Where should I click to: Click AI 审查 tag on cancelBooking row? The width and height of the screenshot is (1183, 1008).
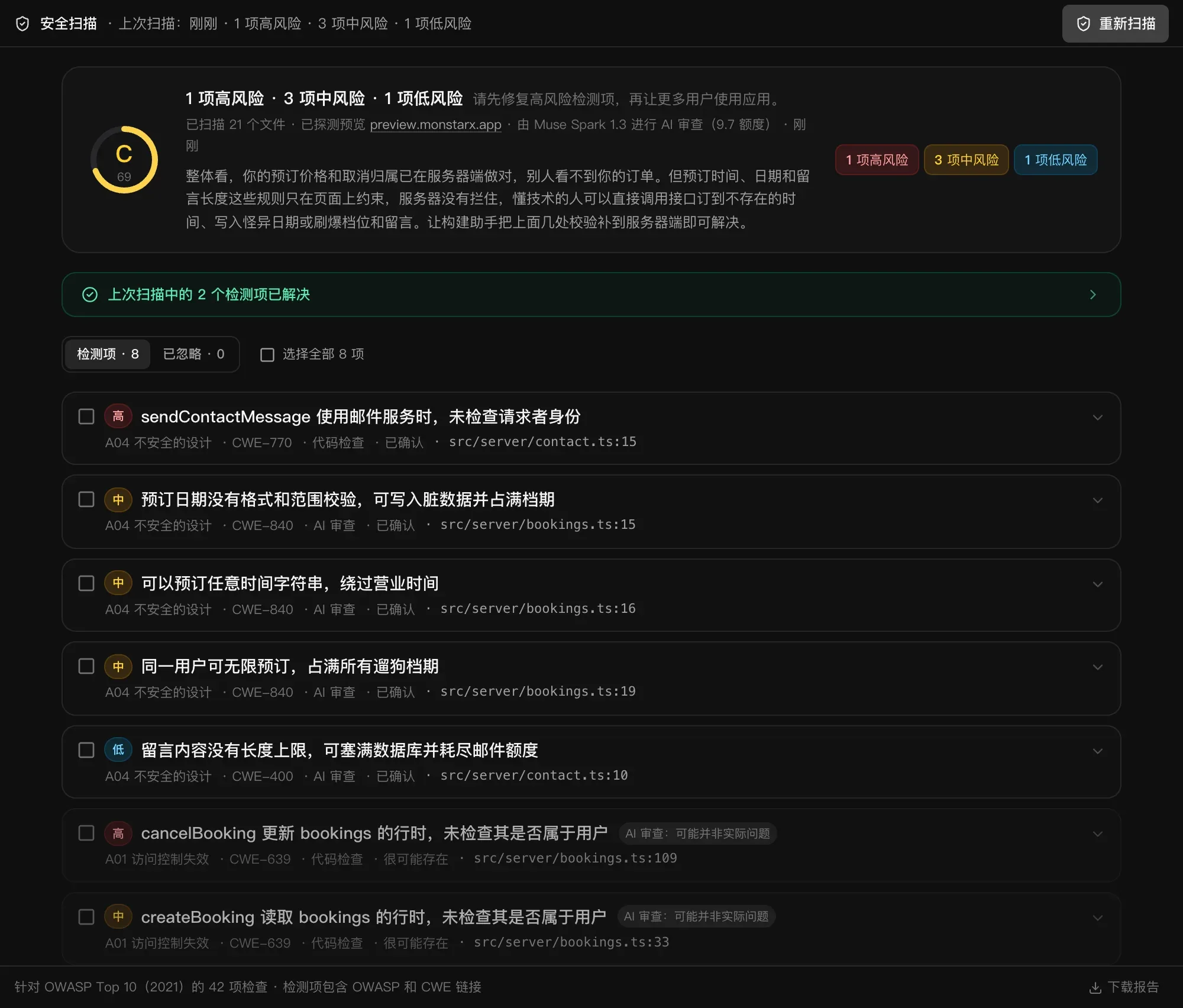[x=697, y=833]
